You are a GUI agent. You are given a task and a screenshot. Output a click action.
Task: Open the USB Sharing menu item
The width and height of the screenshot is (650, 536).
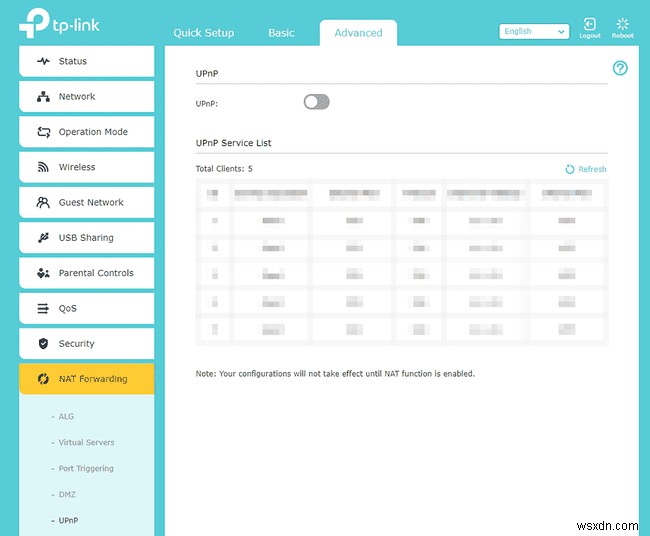pos(87,238)
